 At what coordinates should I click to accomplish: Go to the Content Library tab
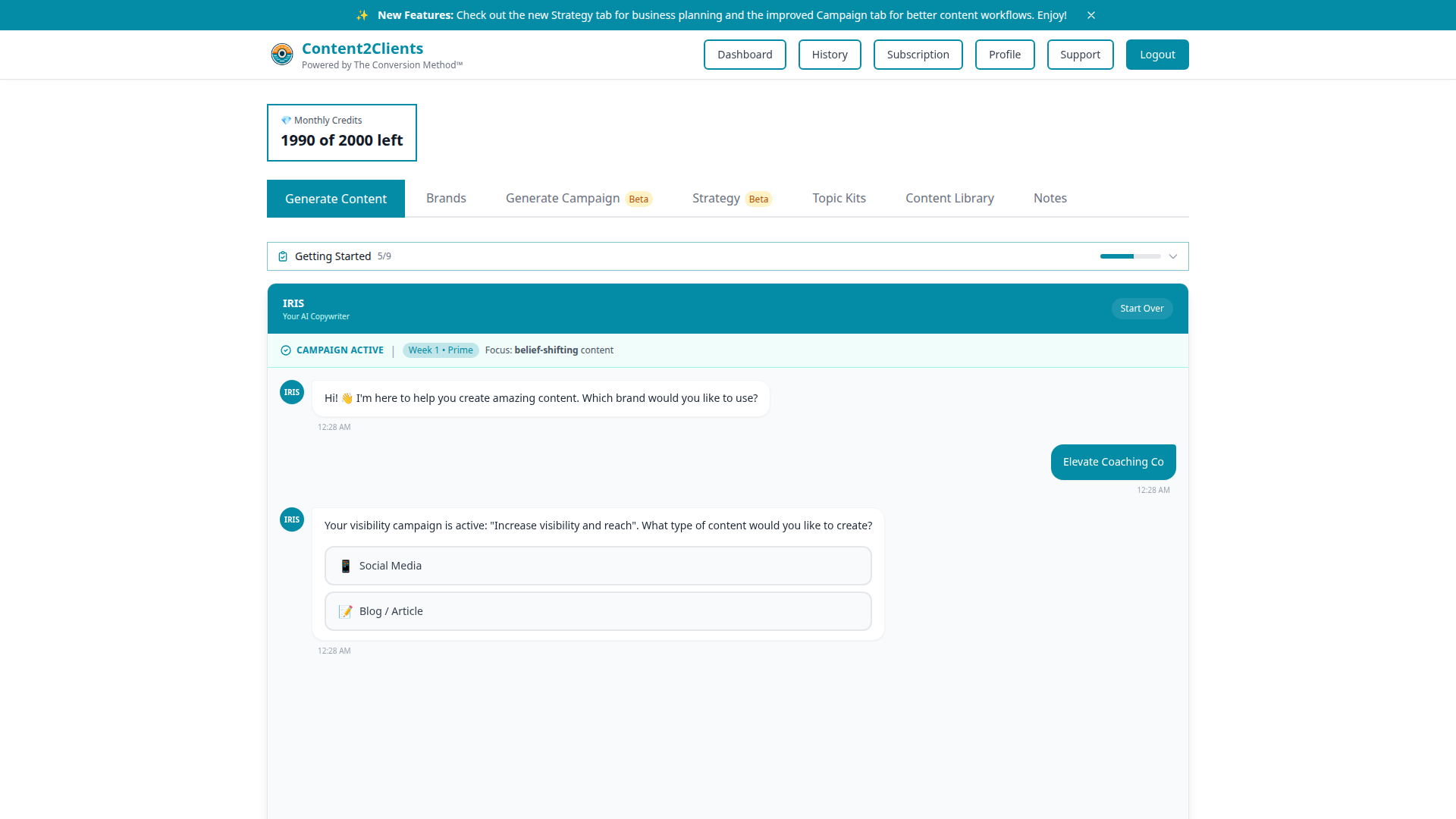(x=949, y=198)
